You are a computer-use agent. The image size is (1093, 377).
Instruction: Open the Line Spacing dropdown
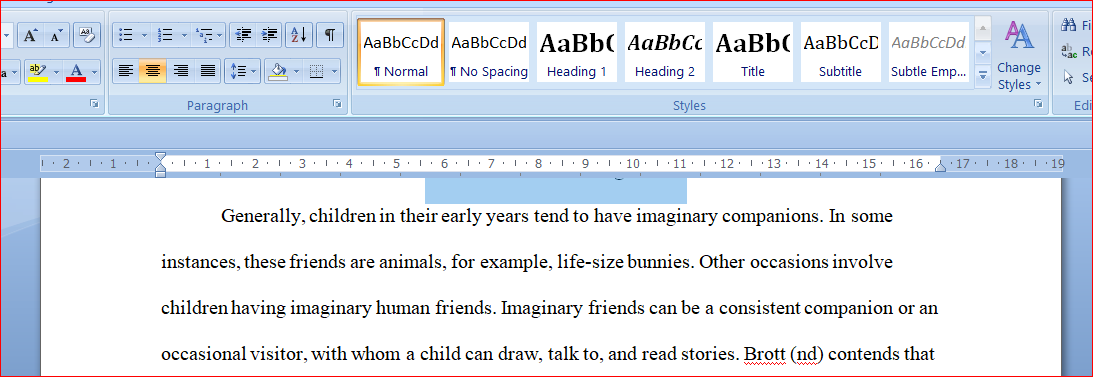pos(243,71)
